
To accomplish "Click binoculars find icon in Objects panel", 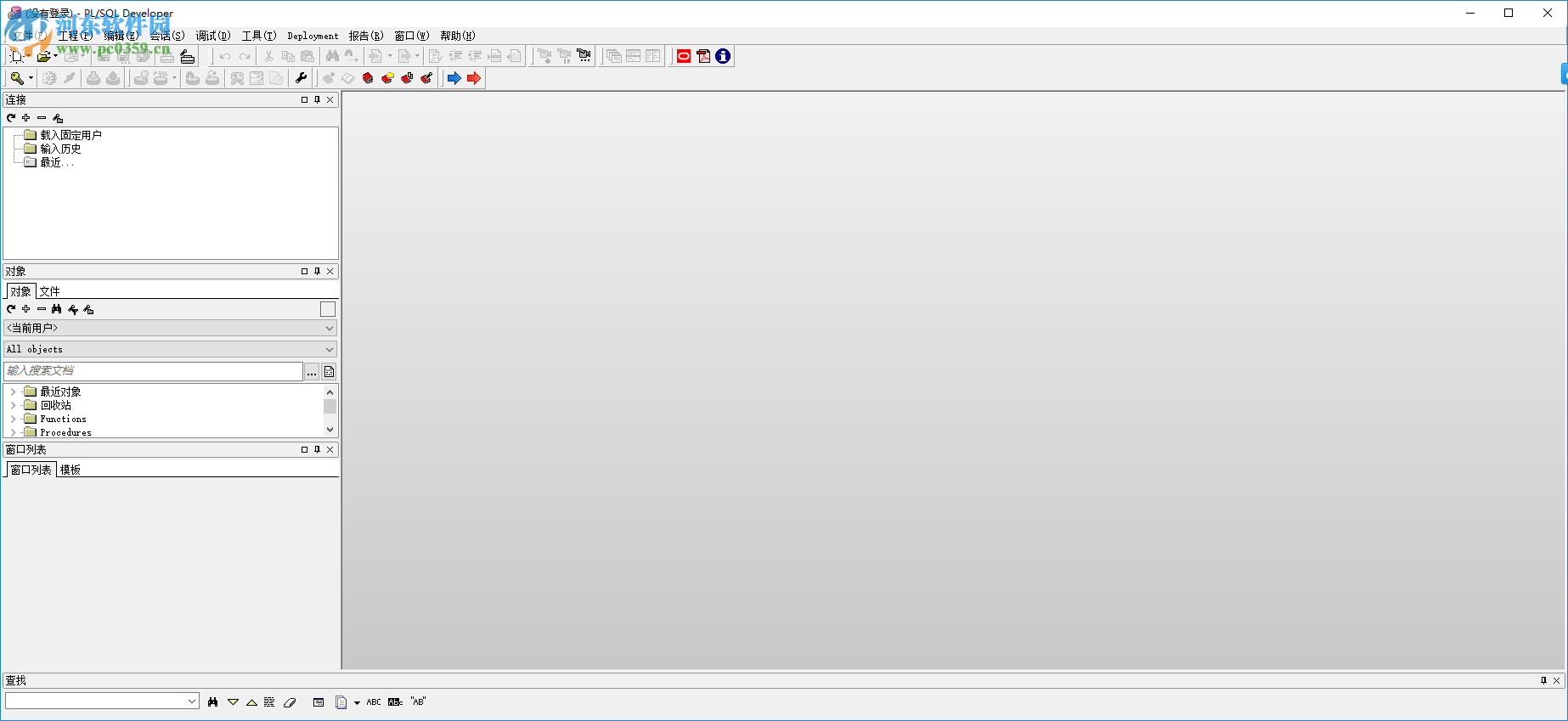I will 57,309.
